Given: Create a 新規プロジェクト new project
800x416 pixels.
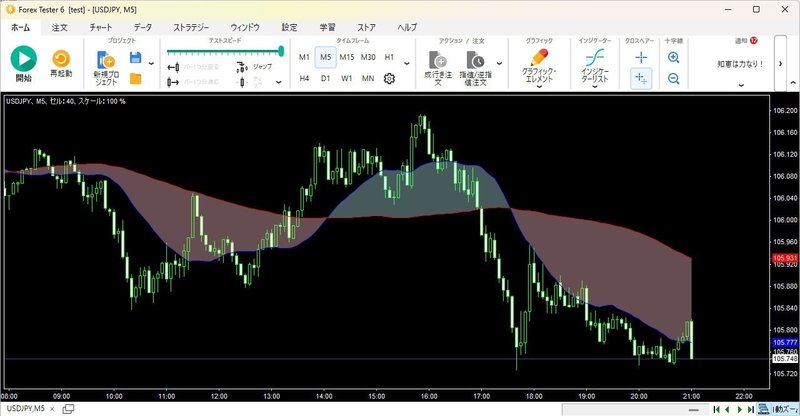Looking at the screenshot, I should click(x=106, y=67).
